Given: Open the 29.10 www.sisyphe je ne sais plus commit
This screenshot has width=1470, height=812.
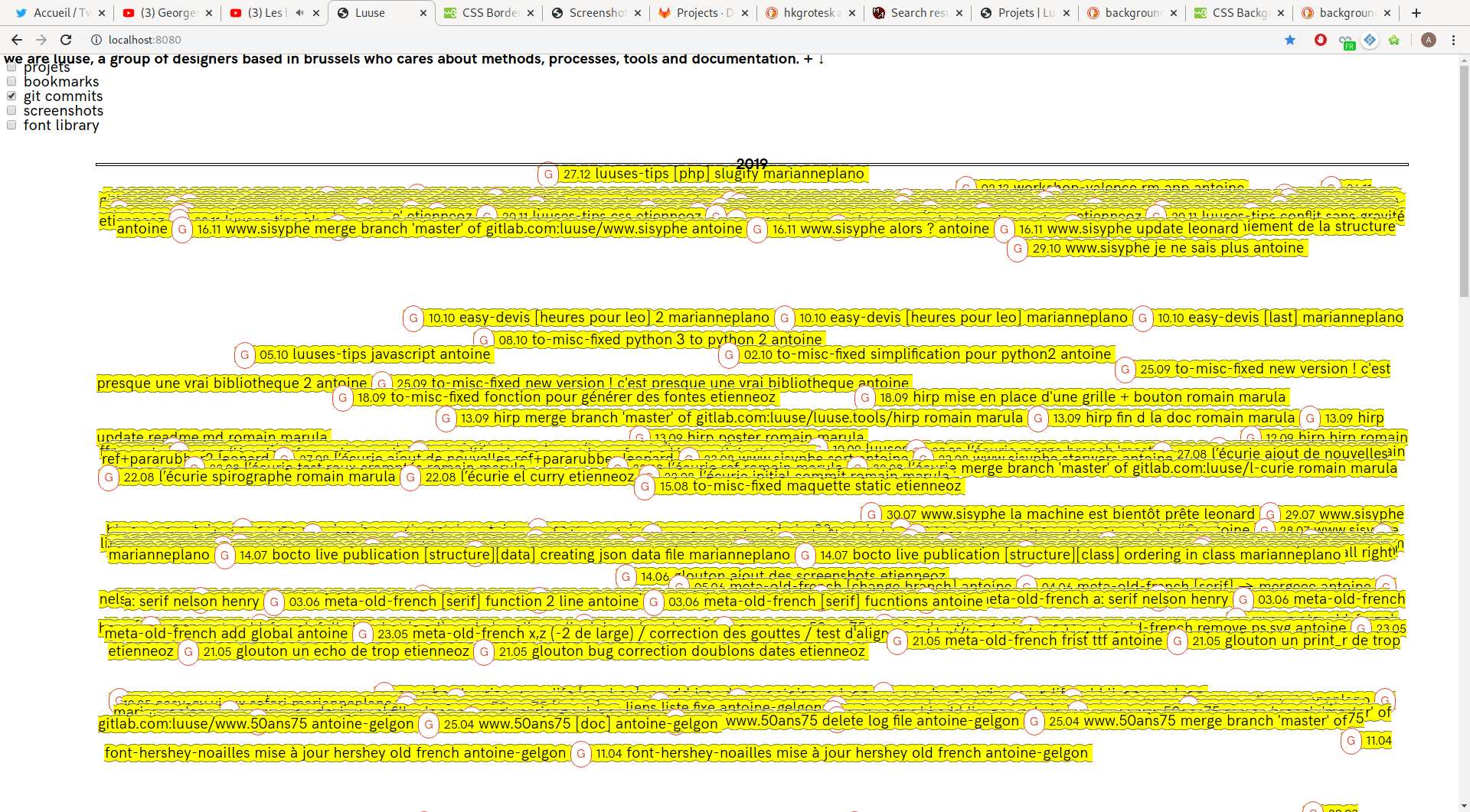Looking at the screenshot, I should (x=1168, y=248).
